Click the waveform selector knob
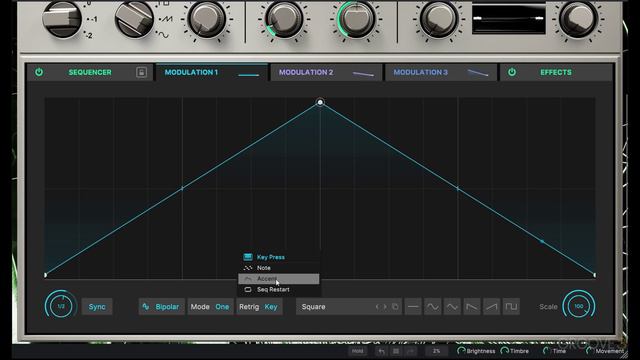Image resolution: width=640 pixels, height=360 pixels. pos(135,18)
